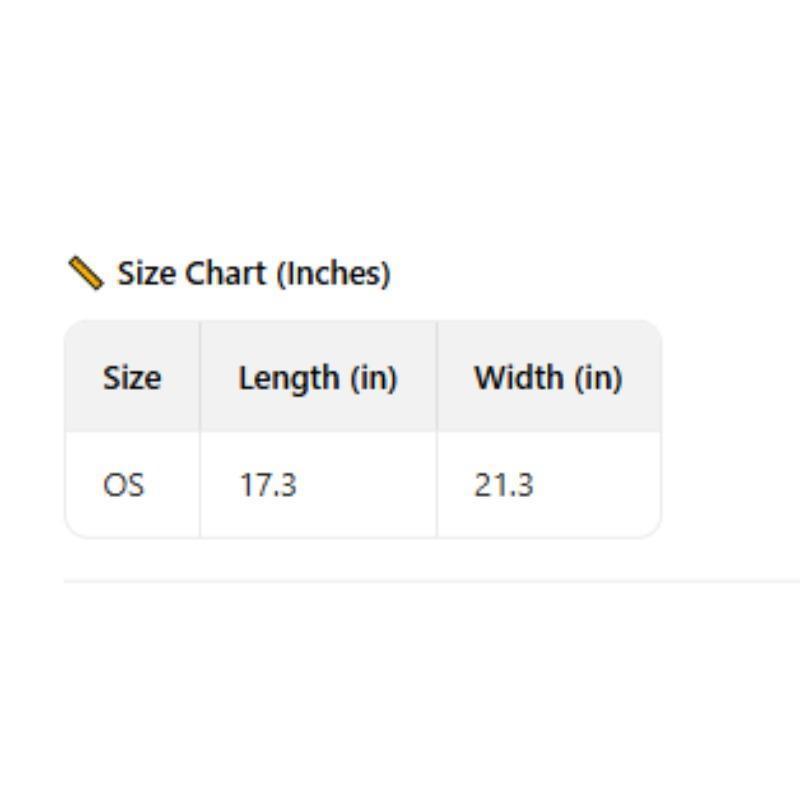Click the "OS" size cell
The width and height of the screenshot is (800, 800).
click(x=124, y=486)
